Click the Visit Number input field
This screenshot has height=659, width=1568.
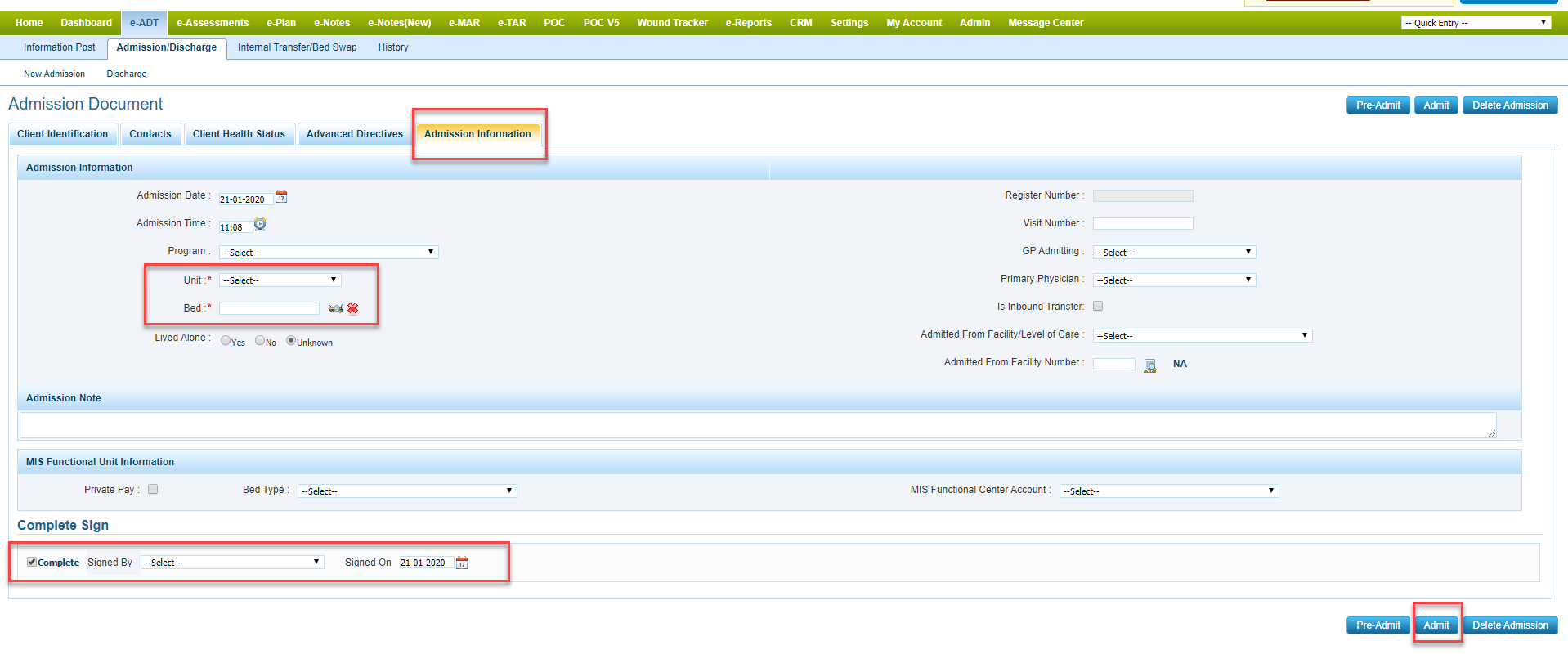tap(1142, 223)
